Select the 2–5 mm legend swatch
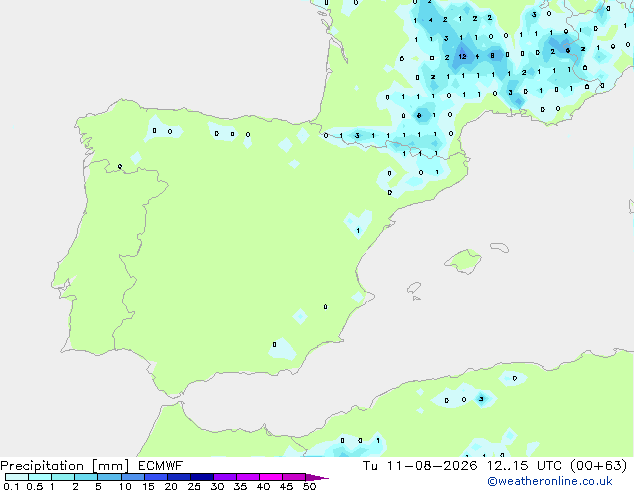The image size is (634, 490). point(86,477)
